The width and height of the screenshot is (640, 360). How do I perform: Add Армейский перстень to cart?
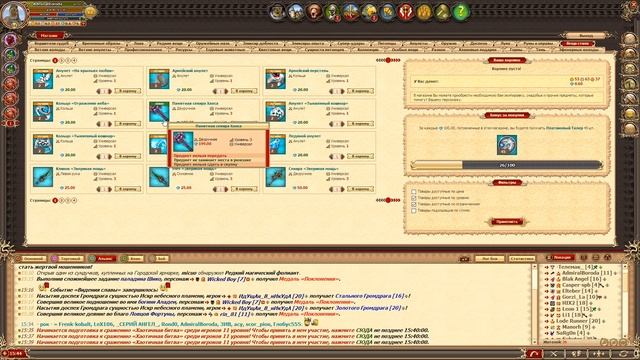coord(360,91)
